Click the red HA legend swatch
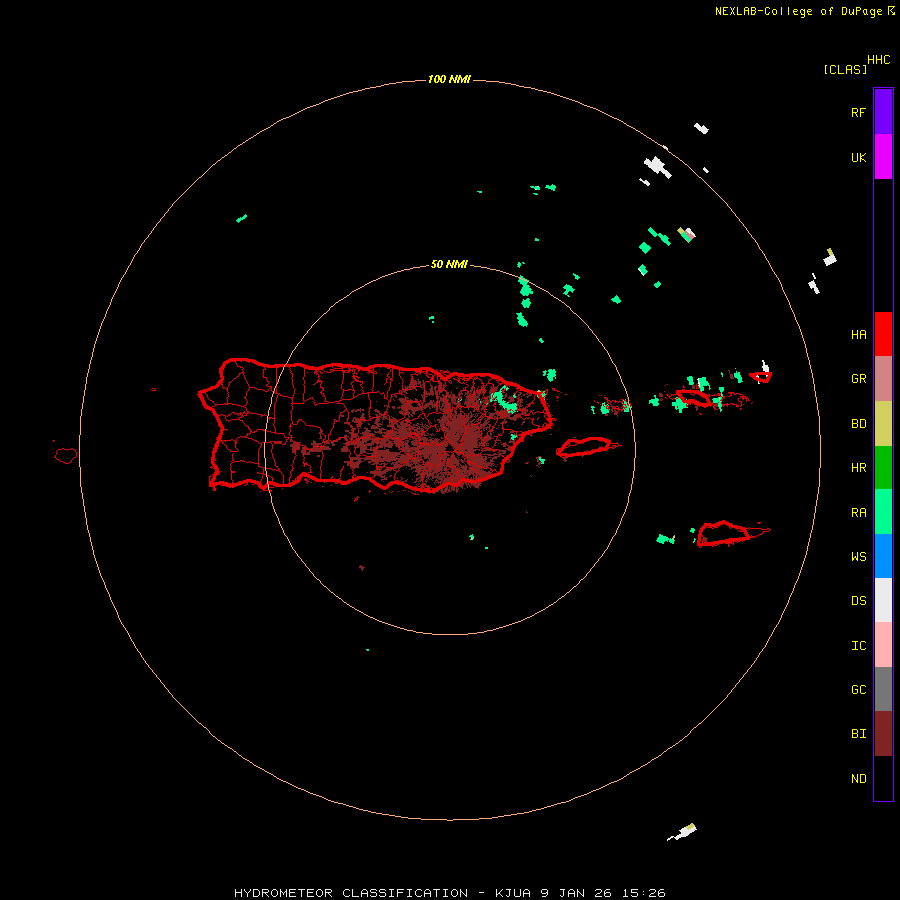This screenshot has height=900, width=900. [883, 334]
